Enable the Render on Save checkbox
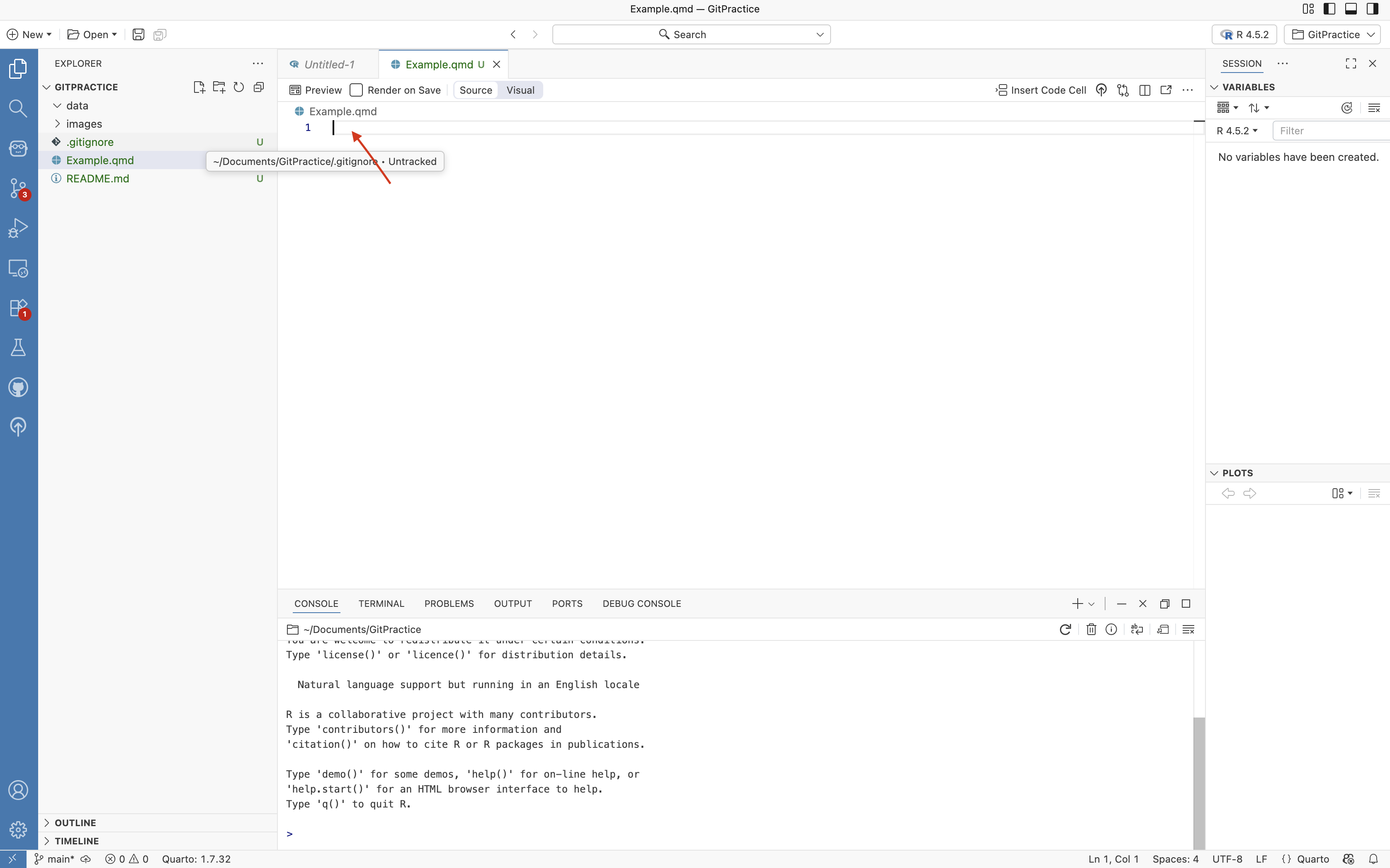The height and width of the screenshot is (868, 1390). [356, 90]
